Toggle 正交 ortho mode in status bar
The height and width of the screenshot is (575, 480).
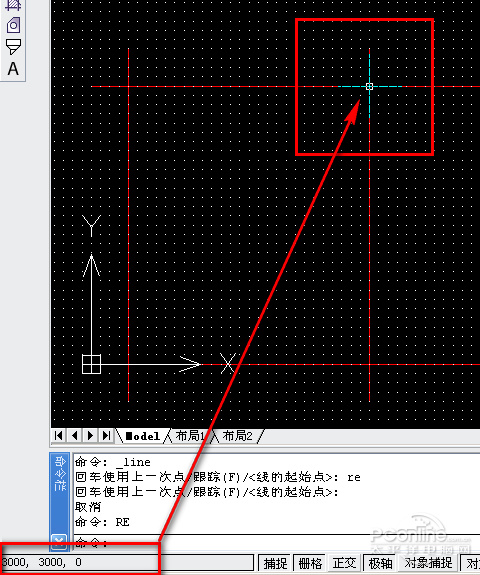click(344, 563)
